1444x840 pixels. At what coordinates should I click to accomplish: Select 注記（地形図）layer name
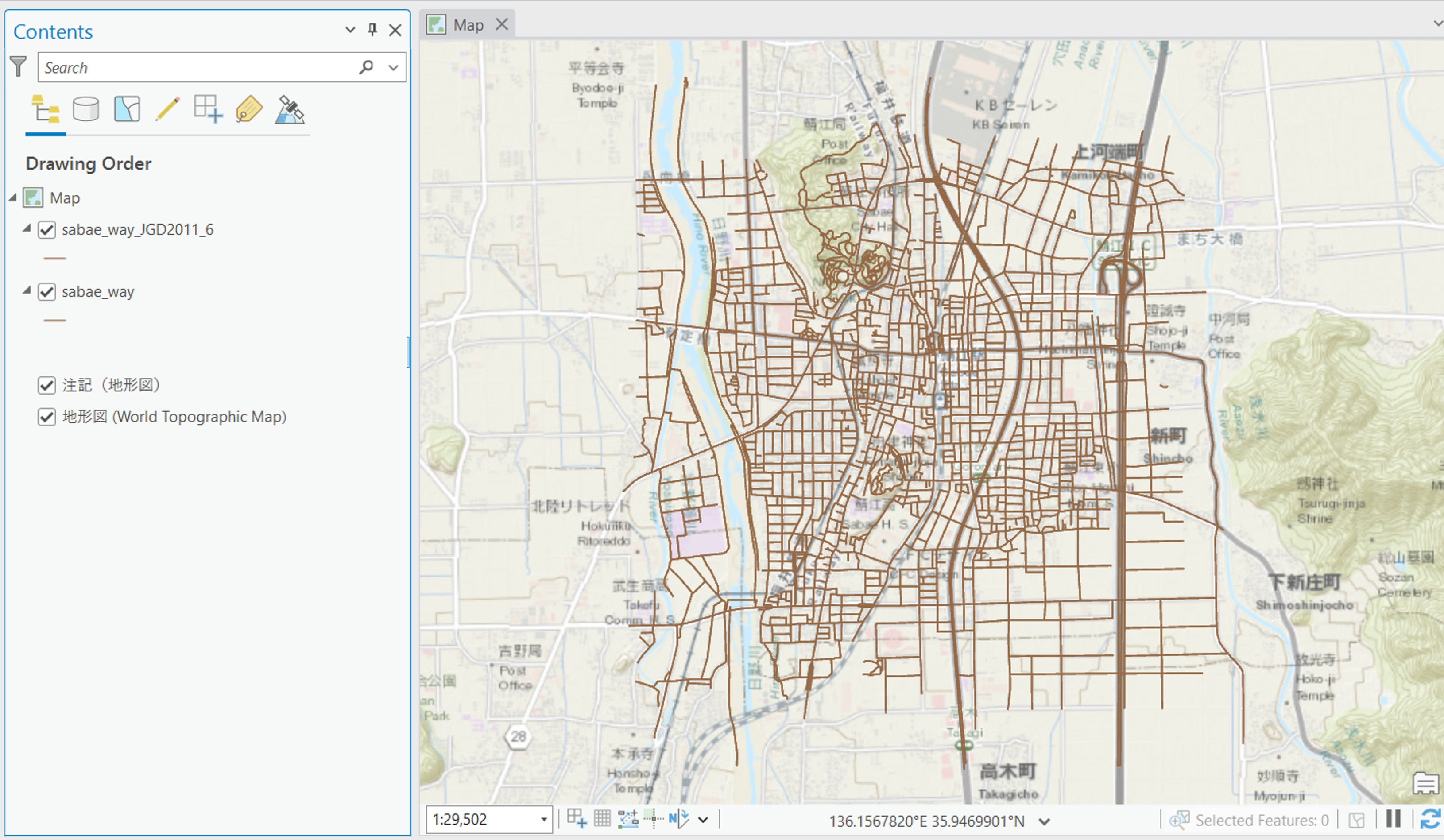[111, 385]
